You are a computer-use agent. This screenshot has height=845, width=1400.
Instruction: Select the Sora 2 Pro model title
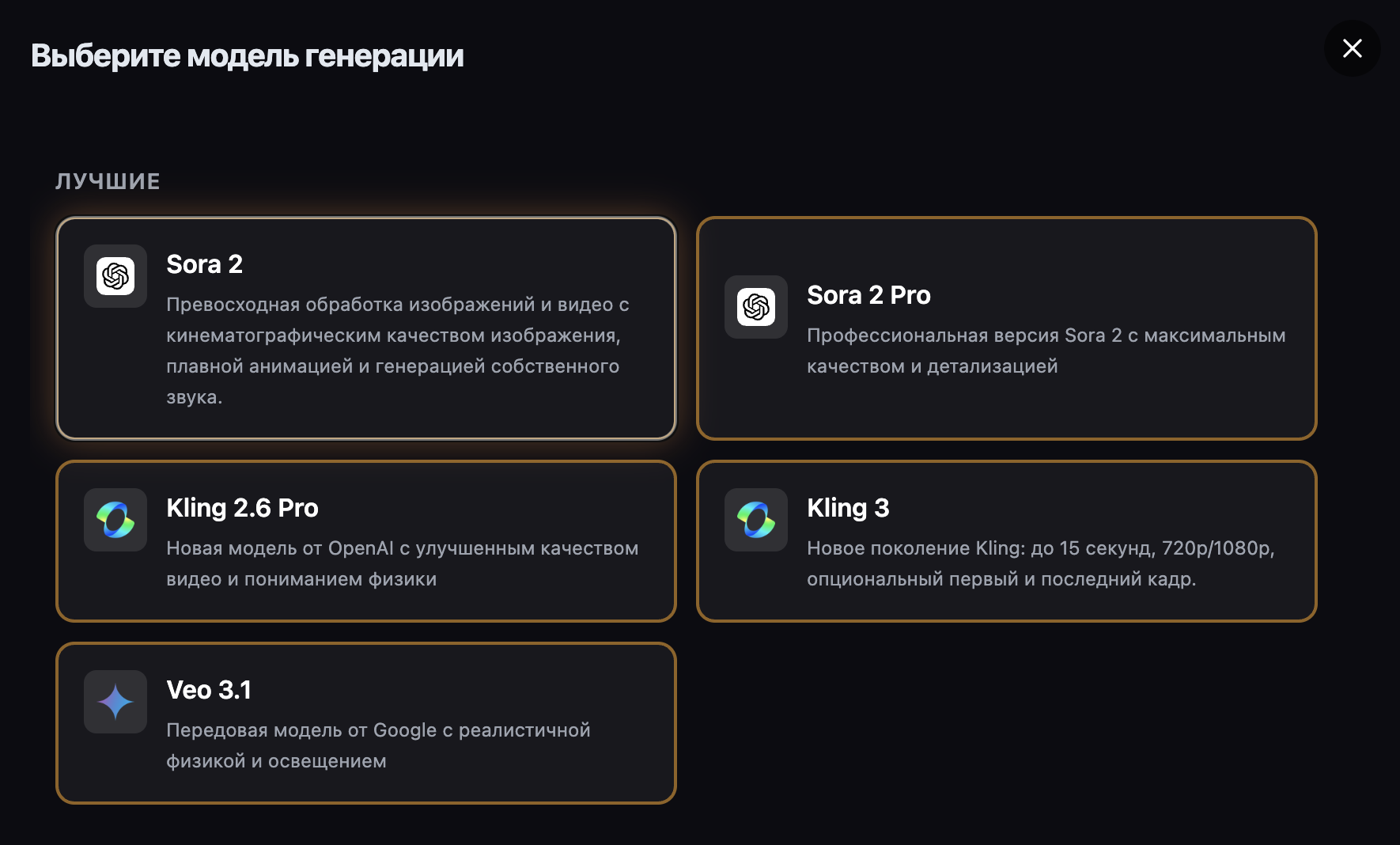pos(868,295)
